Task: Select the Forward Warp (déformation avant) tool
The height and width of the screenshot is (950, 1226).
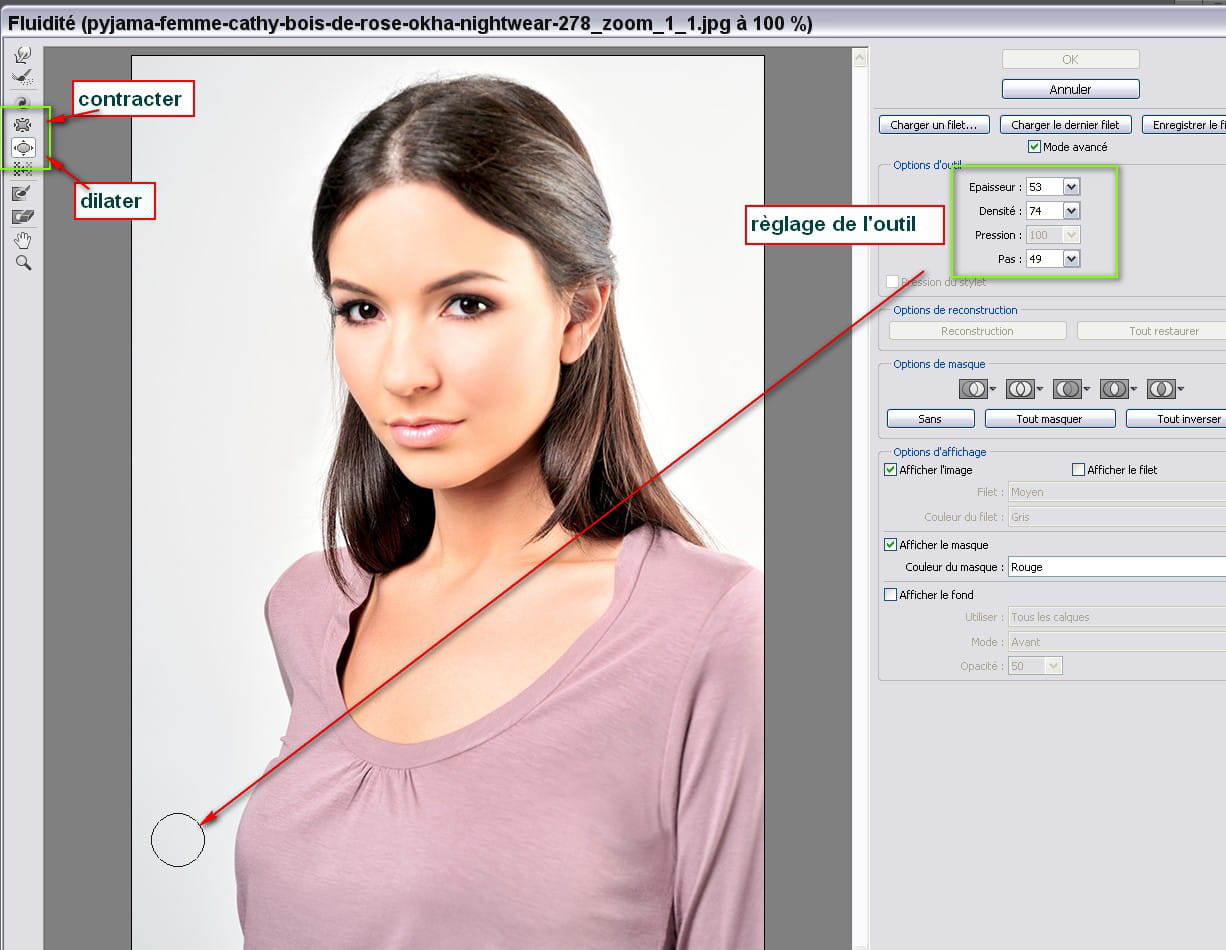Action: click(x=22, y=54)
